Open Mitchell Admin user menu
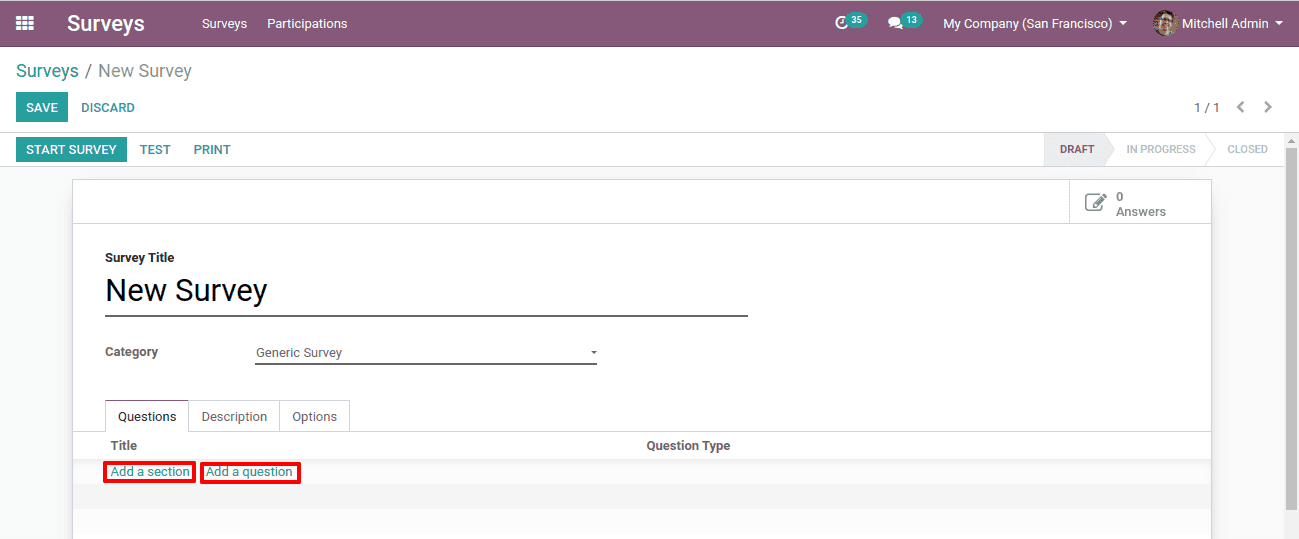 click(x=1218, y=23)
